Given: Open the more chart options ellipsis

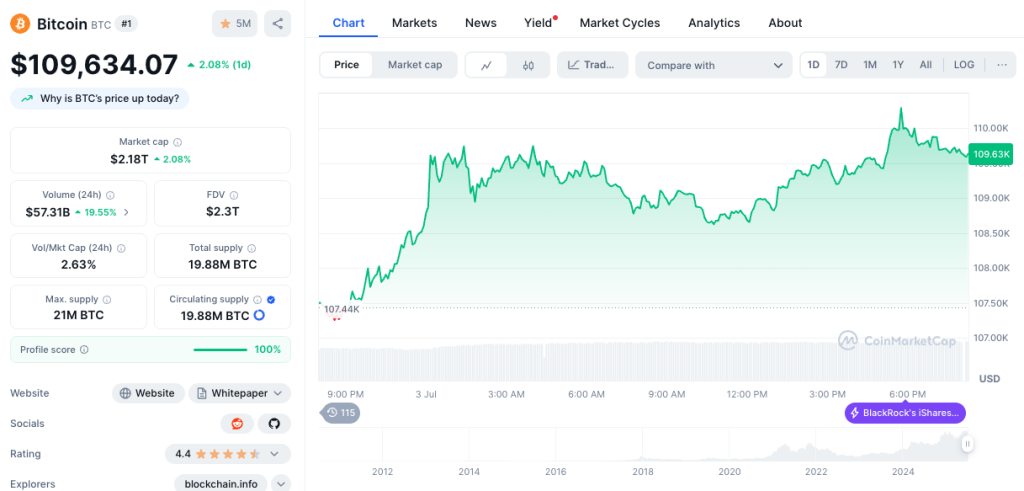Looking at the screenshot, I should pos(1002,65).
